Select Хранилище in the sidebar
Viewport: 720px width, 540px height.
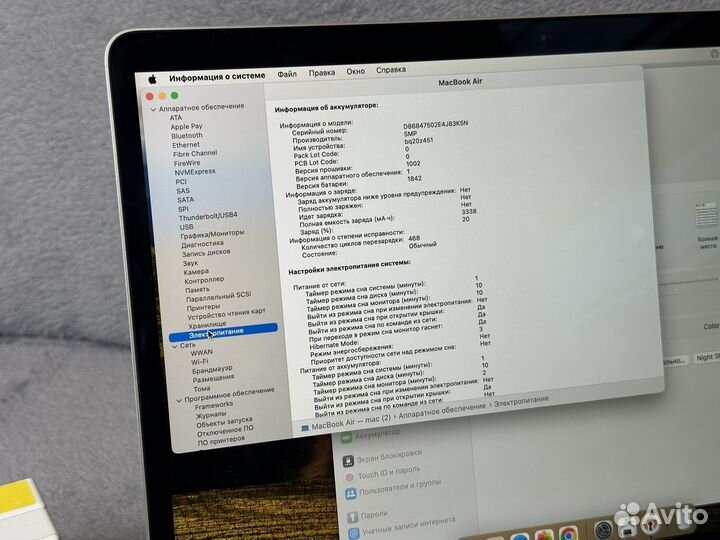pyautogui.click(x=208, y=325)
